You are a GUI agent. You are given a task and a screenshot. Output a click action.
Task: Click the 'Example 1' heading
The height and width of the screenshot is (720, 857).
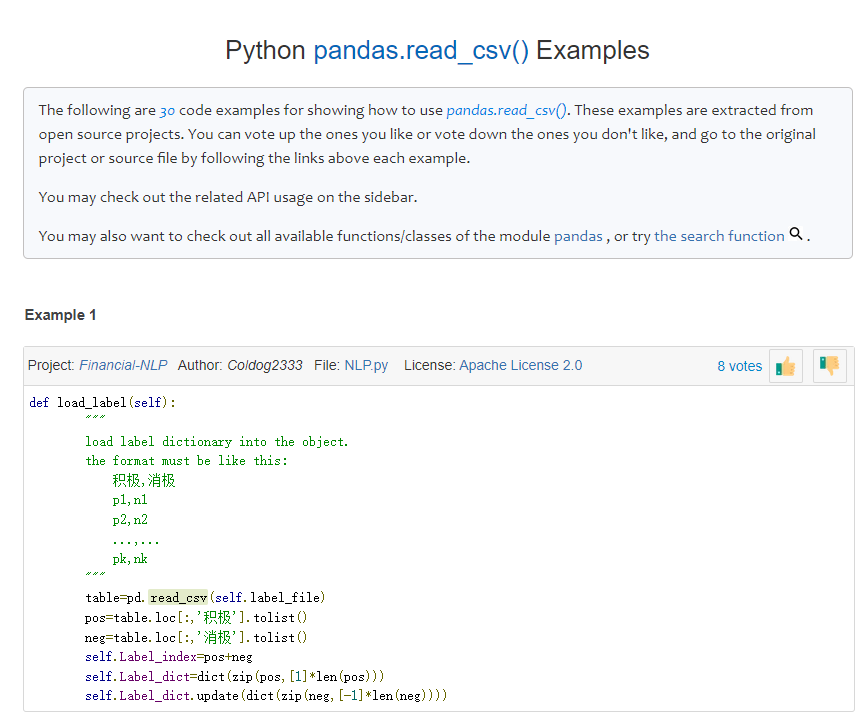coord(60,315)
